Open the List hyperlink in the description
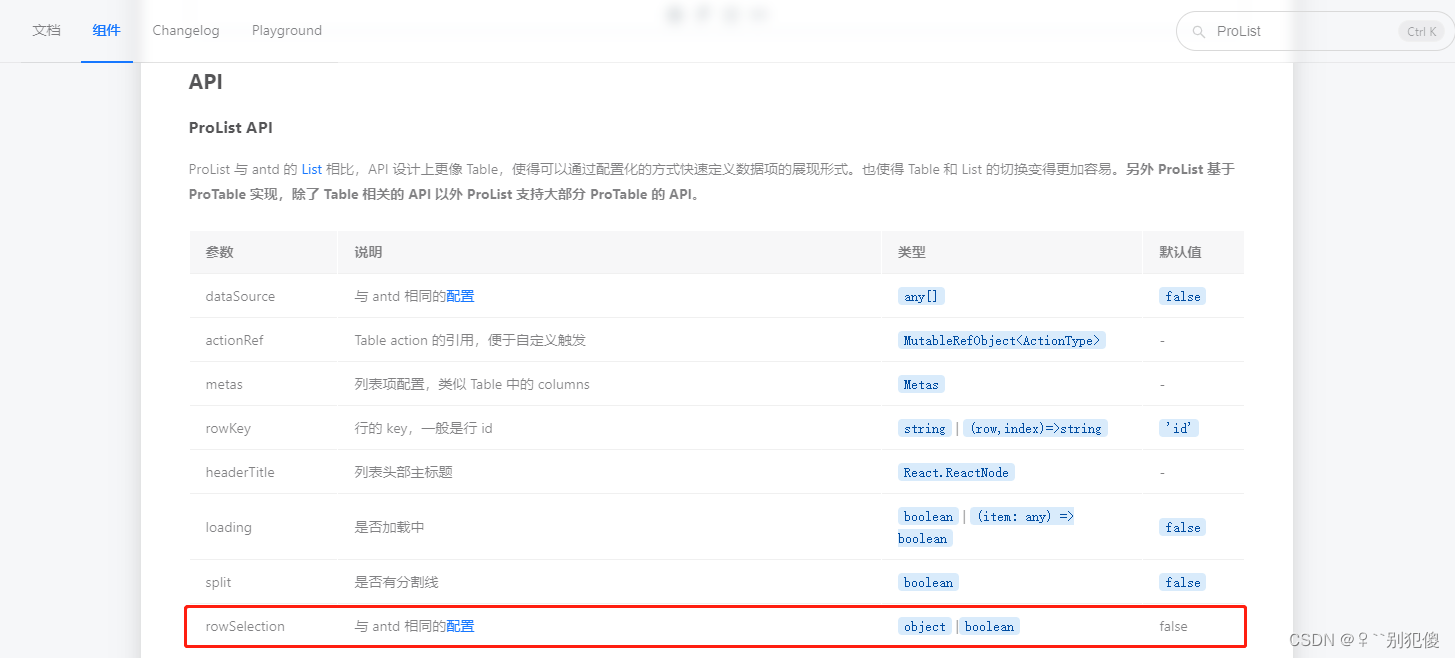 [311, 168]
